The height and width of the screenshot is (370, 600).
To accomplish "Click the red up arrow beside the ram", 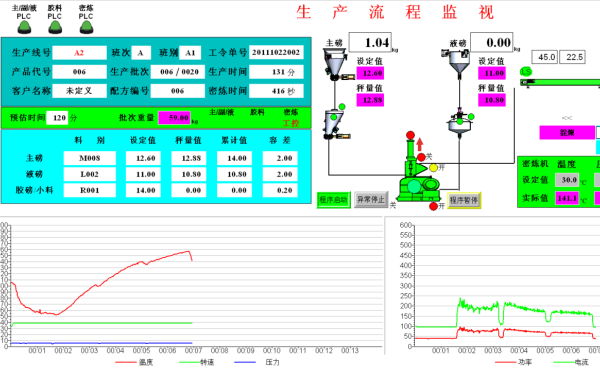I will [x=420, y=144].
